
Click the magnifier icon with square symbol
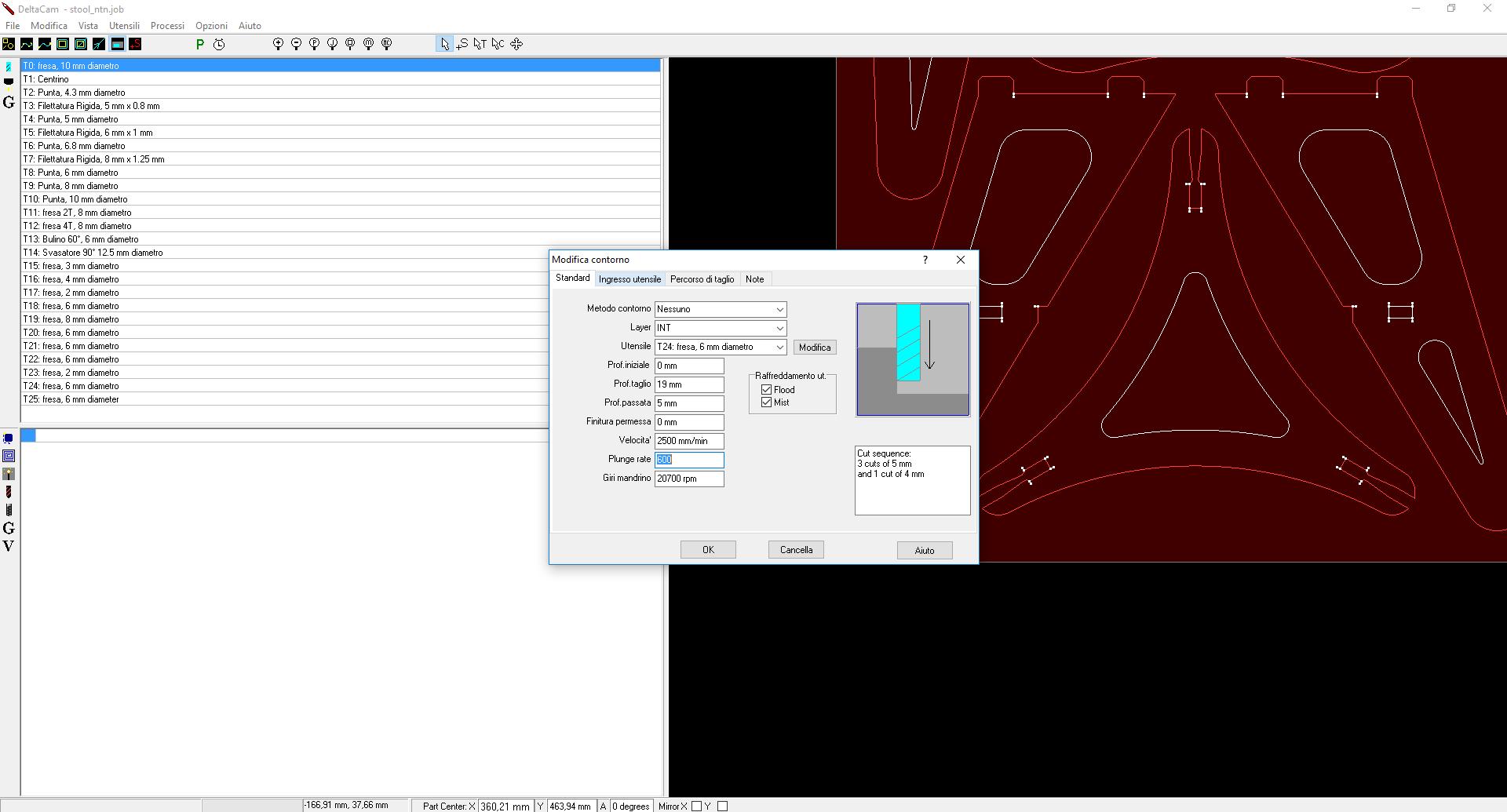click(x=350, y=44)
